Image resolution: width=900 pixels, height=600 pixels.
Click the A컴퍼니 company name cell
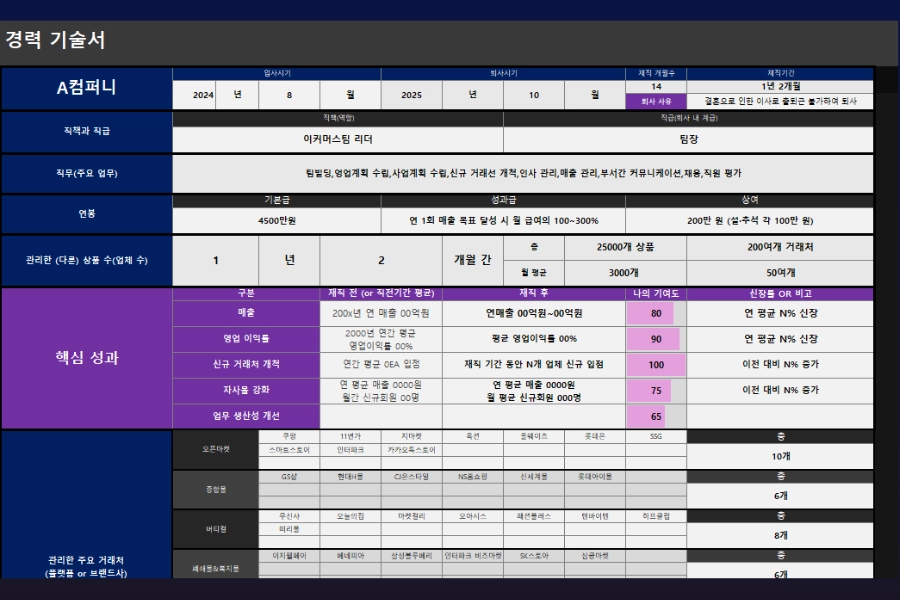[86, 88]
